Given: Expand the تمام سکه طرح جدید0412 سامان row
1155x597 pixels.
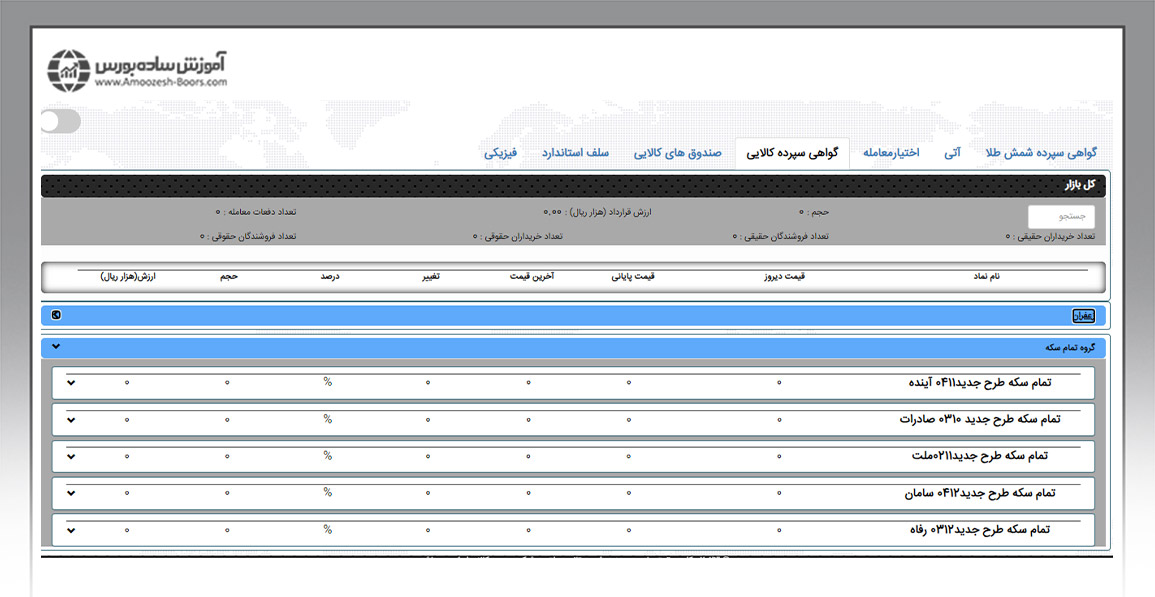Looking at the screenshot, I should tap(71, 493).
